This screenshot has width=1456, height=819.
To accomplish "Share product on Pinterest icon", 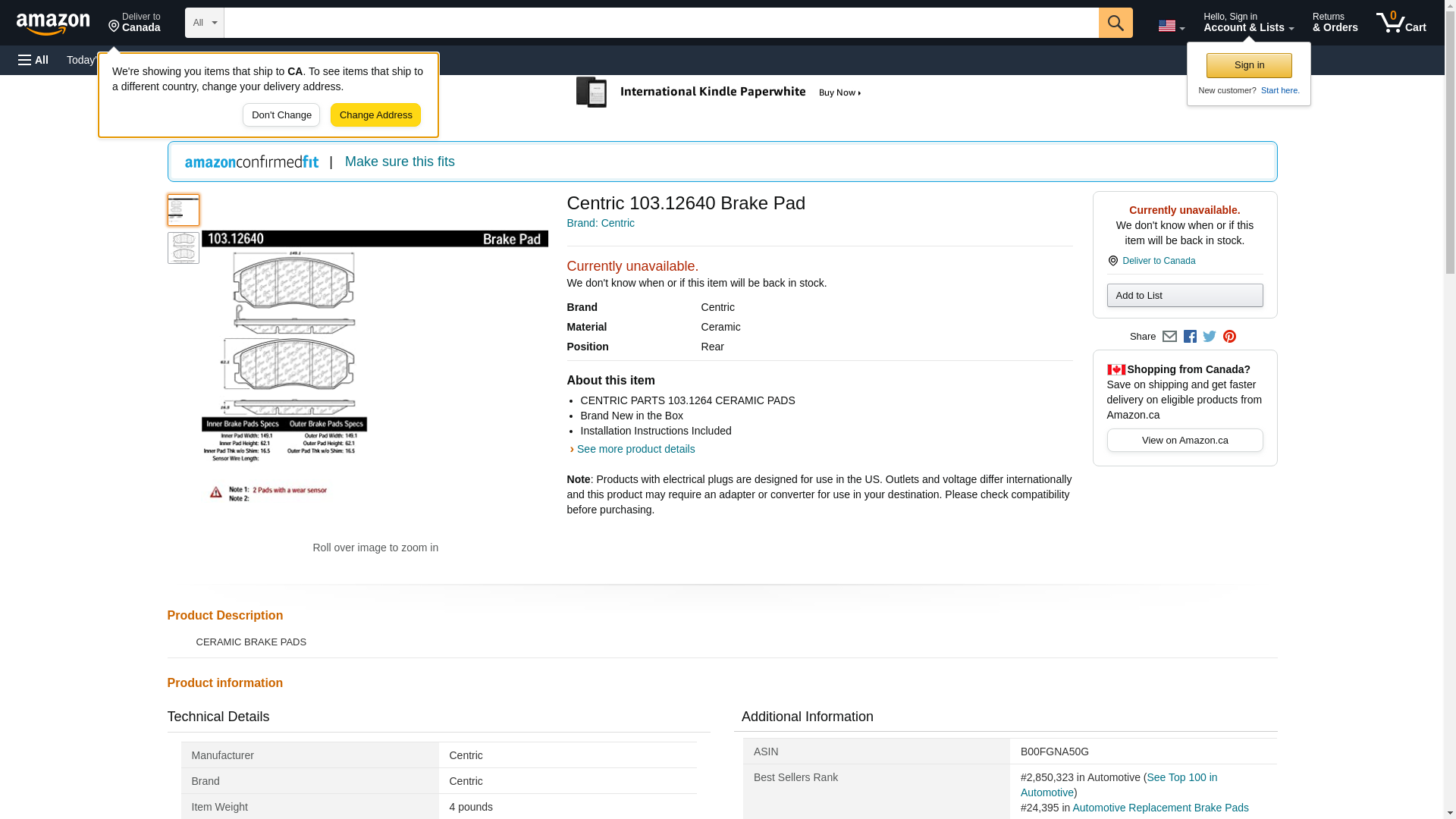I will click(1229, 337).
